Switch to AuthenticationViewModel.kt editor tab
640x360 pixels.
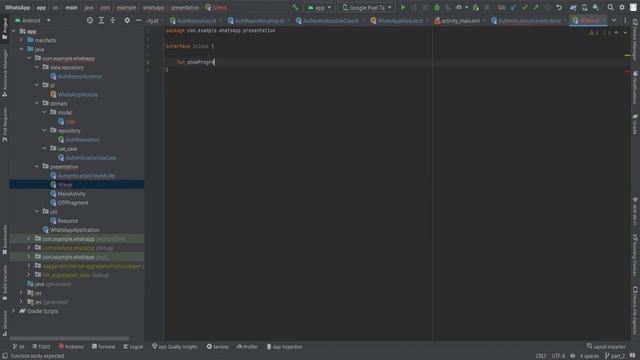tap(529, 20)
